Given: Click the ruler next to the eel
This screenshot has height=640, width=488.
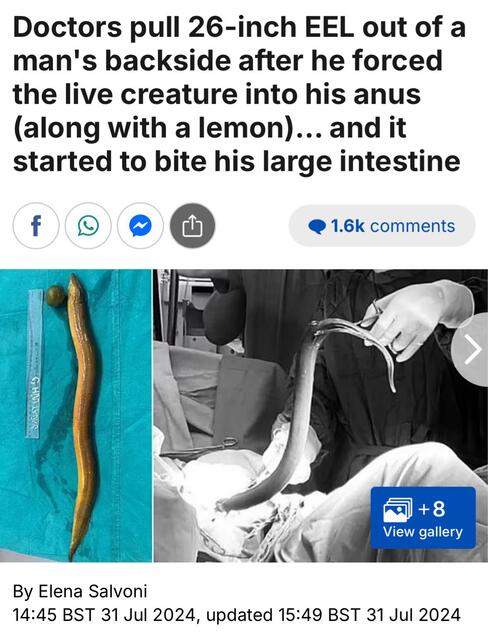Looking at the screenshot, I should click(x=35, y=364).
